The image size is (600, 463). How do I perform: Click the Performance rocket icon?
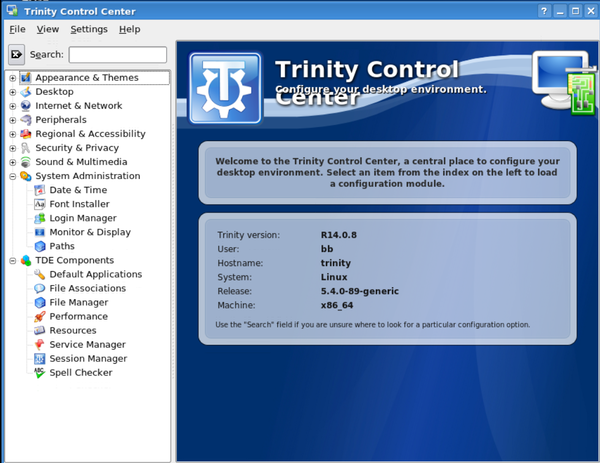(x=40, y=316)
